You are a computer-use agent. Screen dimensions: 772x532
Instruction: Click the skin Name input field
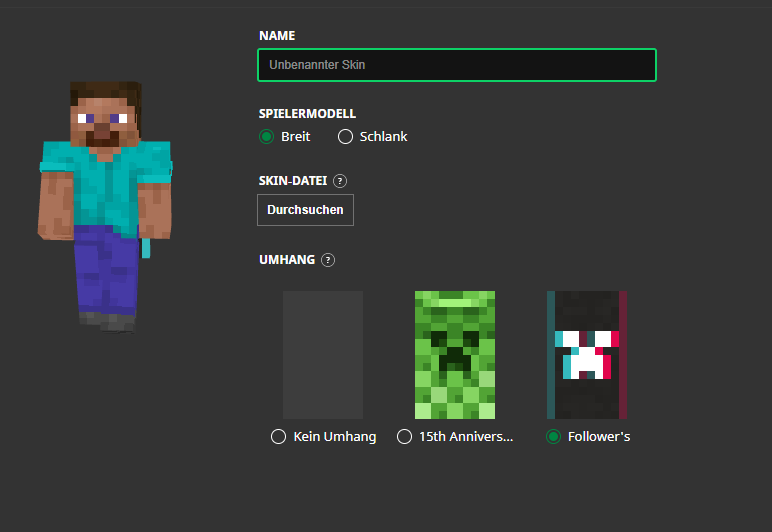(x=456, y=65)
